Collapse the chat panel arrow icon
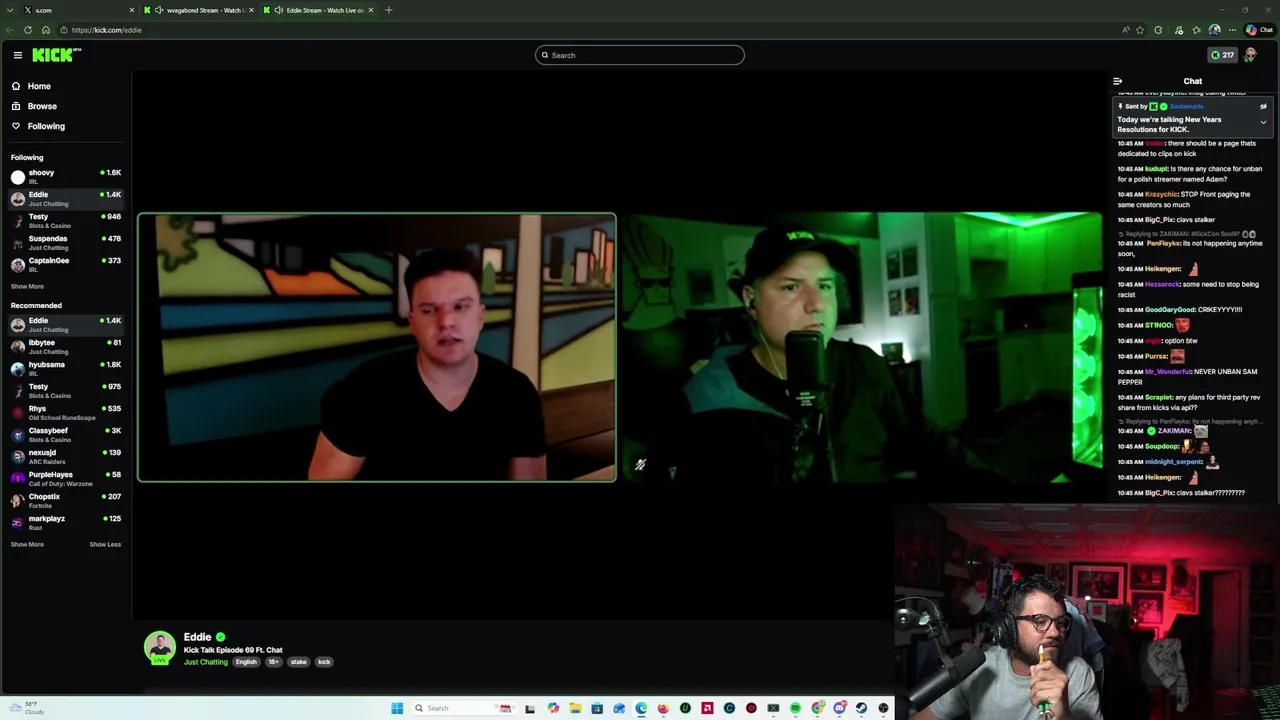 tap(1117, 81)
